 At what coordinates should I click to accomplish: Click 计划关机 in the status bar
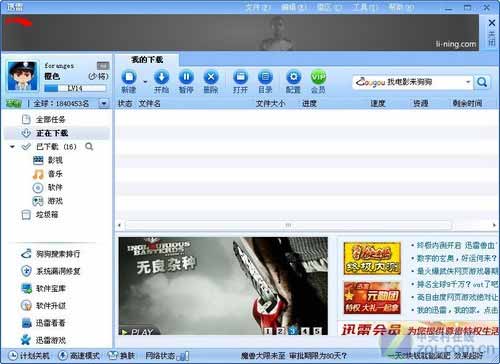29,356
